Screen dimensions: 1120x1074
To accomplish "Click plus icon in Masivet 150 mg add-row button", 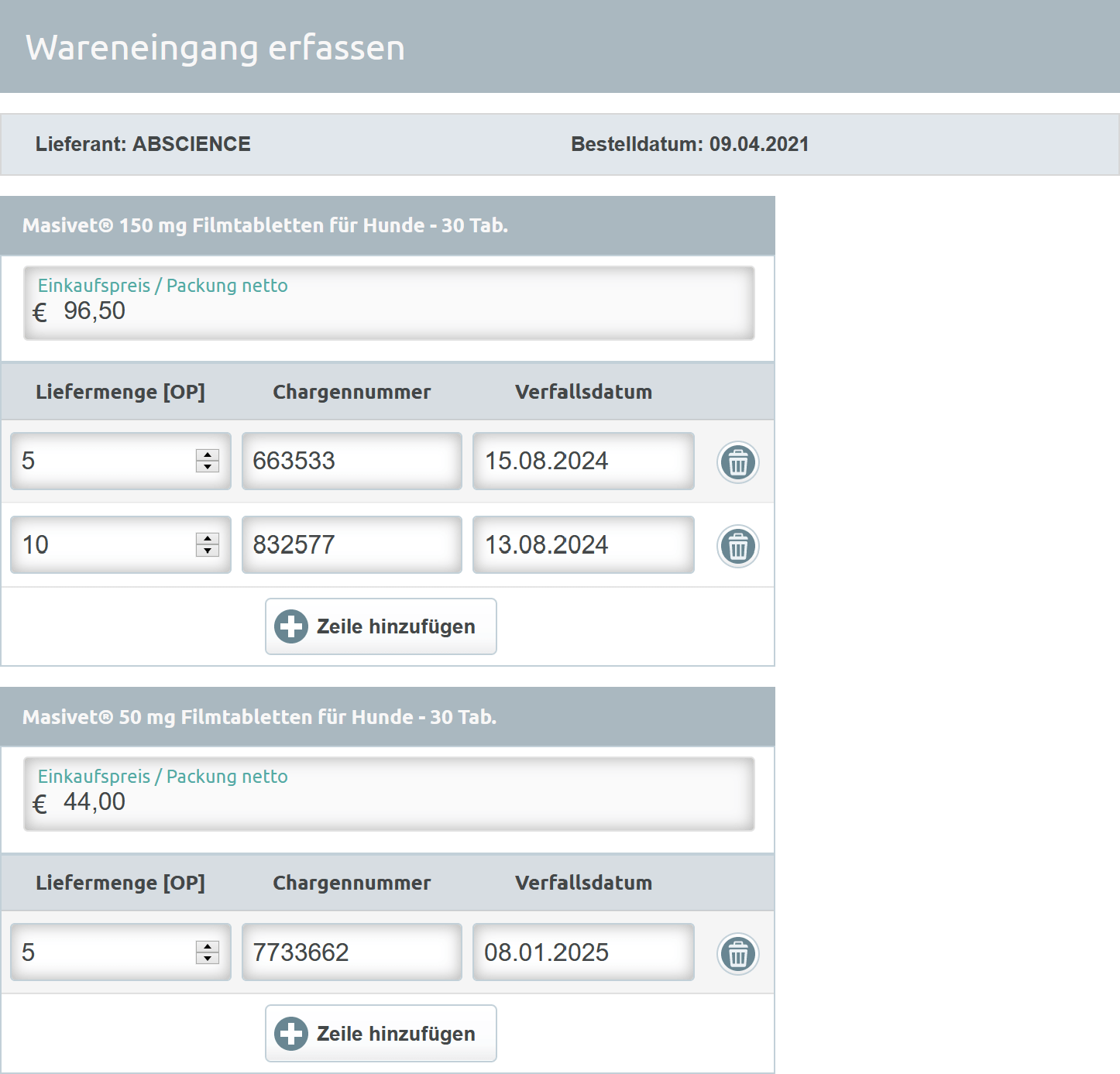I will (x=291, y=626).
